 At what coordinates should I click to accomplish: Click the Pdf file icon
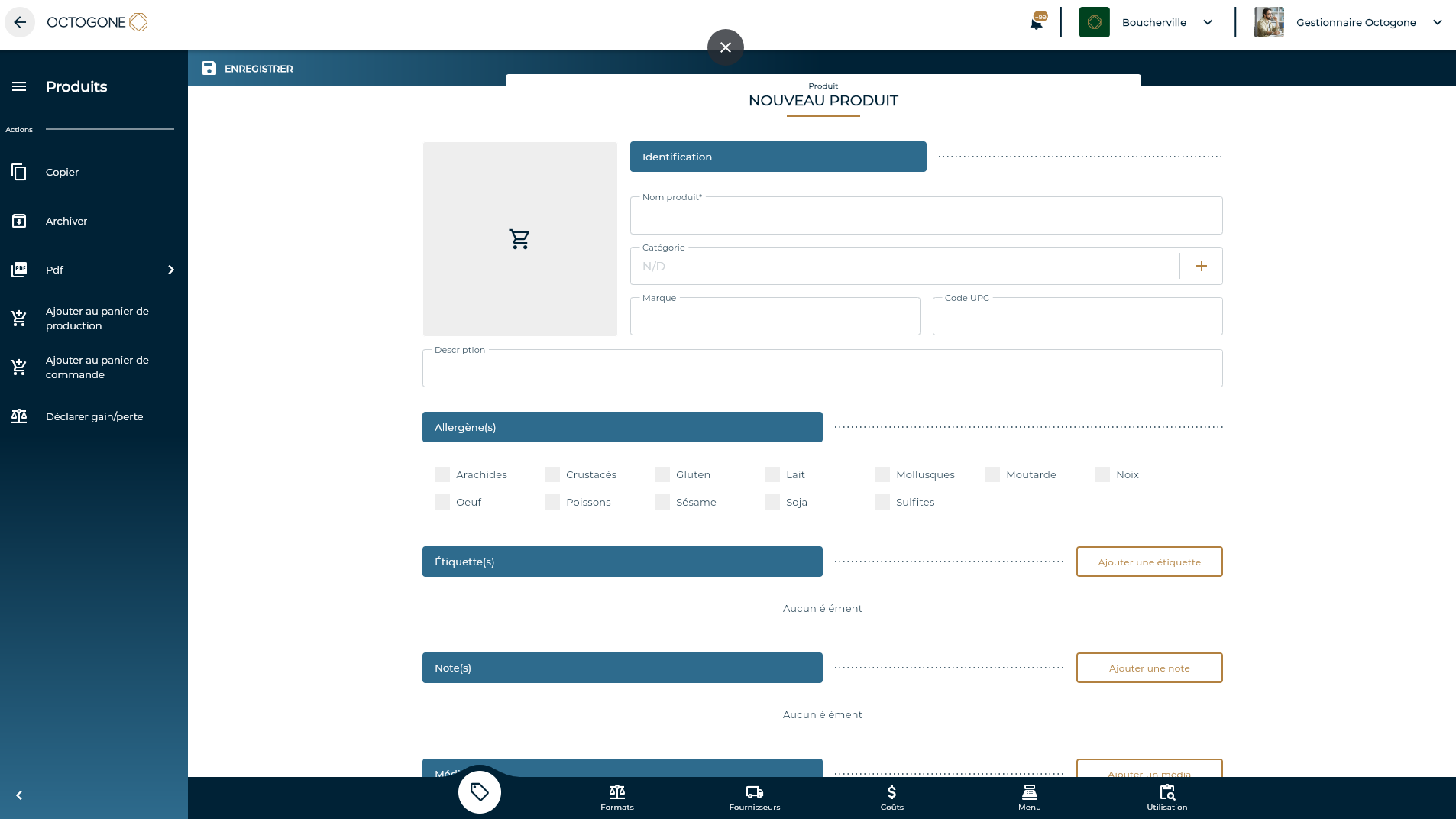pyautogui.click(x=19, y=270)
